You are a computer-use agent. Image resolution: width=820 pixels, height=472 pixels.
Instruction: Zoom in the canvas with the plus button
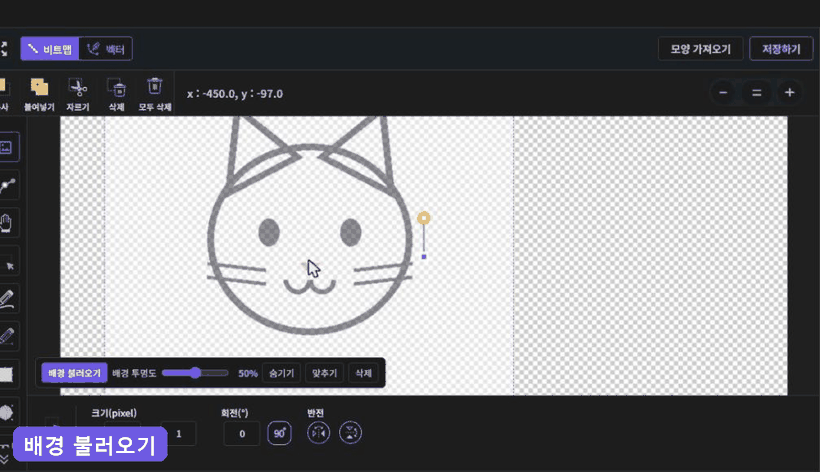[x=790, y=93]
